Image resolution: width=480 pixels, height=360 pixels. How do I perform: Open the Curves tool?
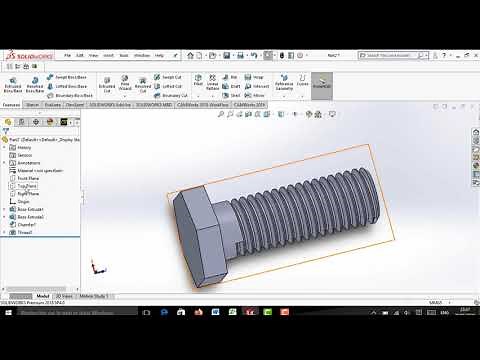pos(302,81)
